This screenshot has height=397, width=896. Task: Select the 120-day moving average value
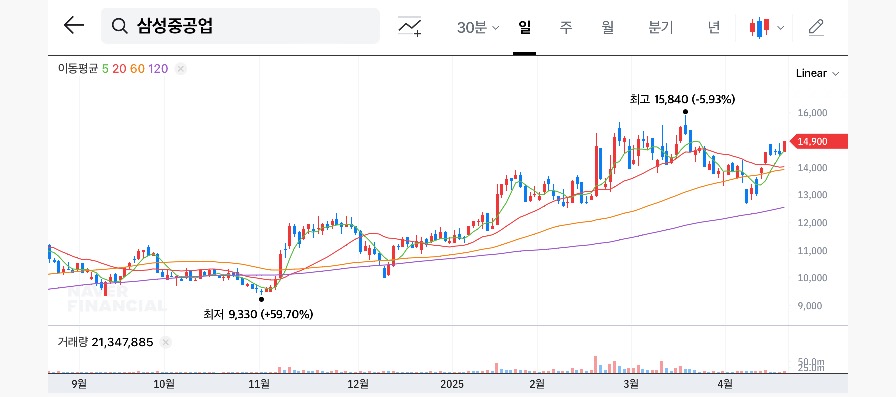pos(158,69)
